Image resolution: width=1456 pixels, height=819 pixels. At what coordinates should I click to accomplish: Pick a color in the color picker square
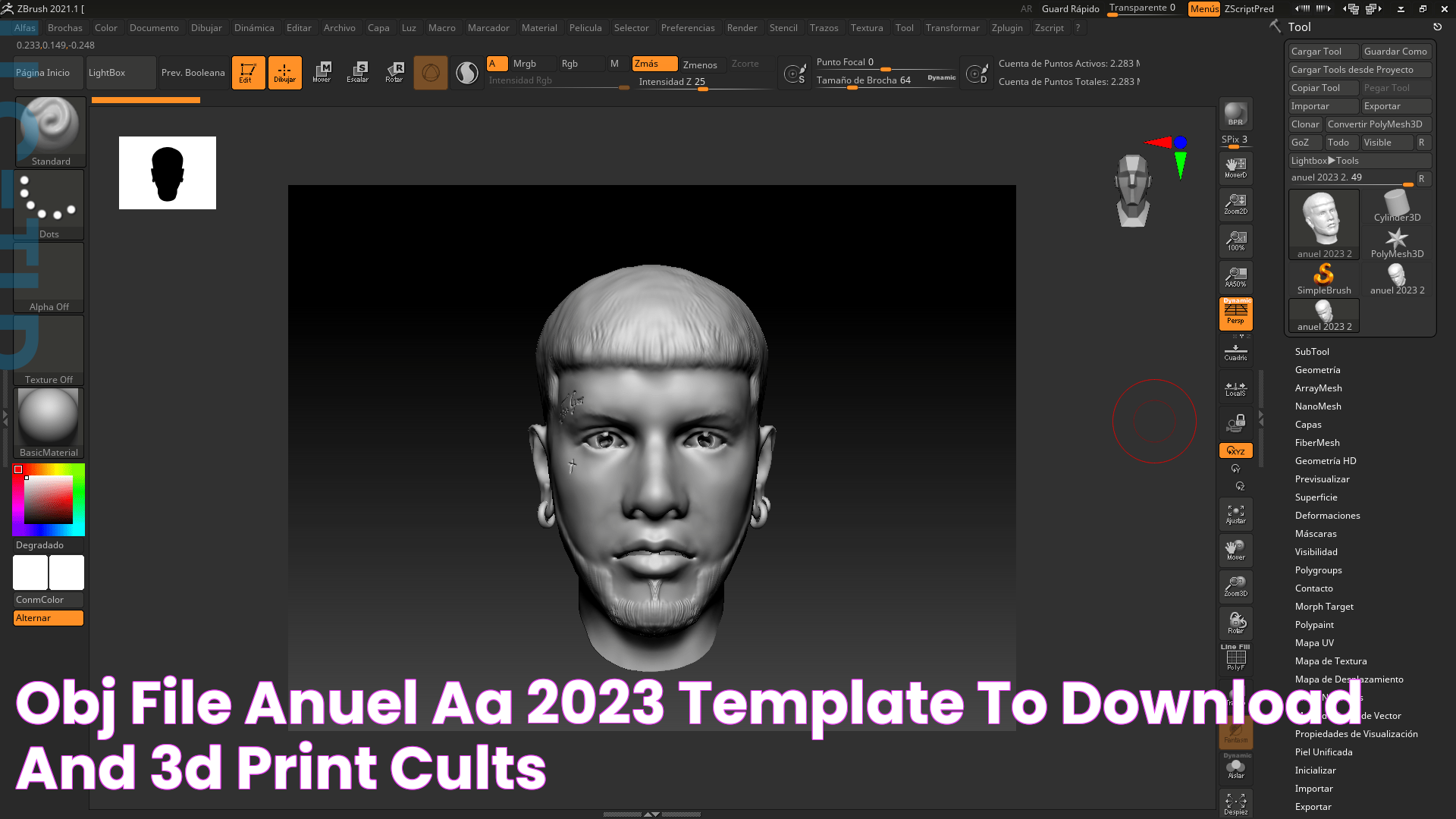pos(49,499)
